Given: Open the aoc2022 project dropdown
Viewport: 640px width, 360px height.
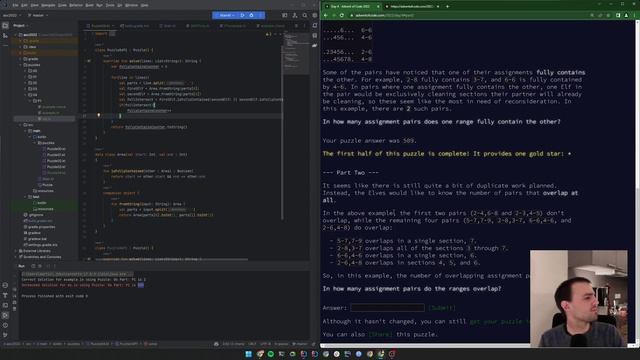Looking at the screenshot, I should pyautogui.click(x=11, y=16).
